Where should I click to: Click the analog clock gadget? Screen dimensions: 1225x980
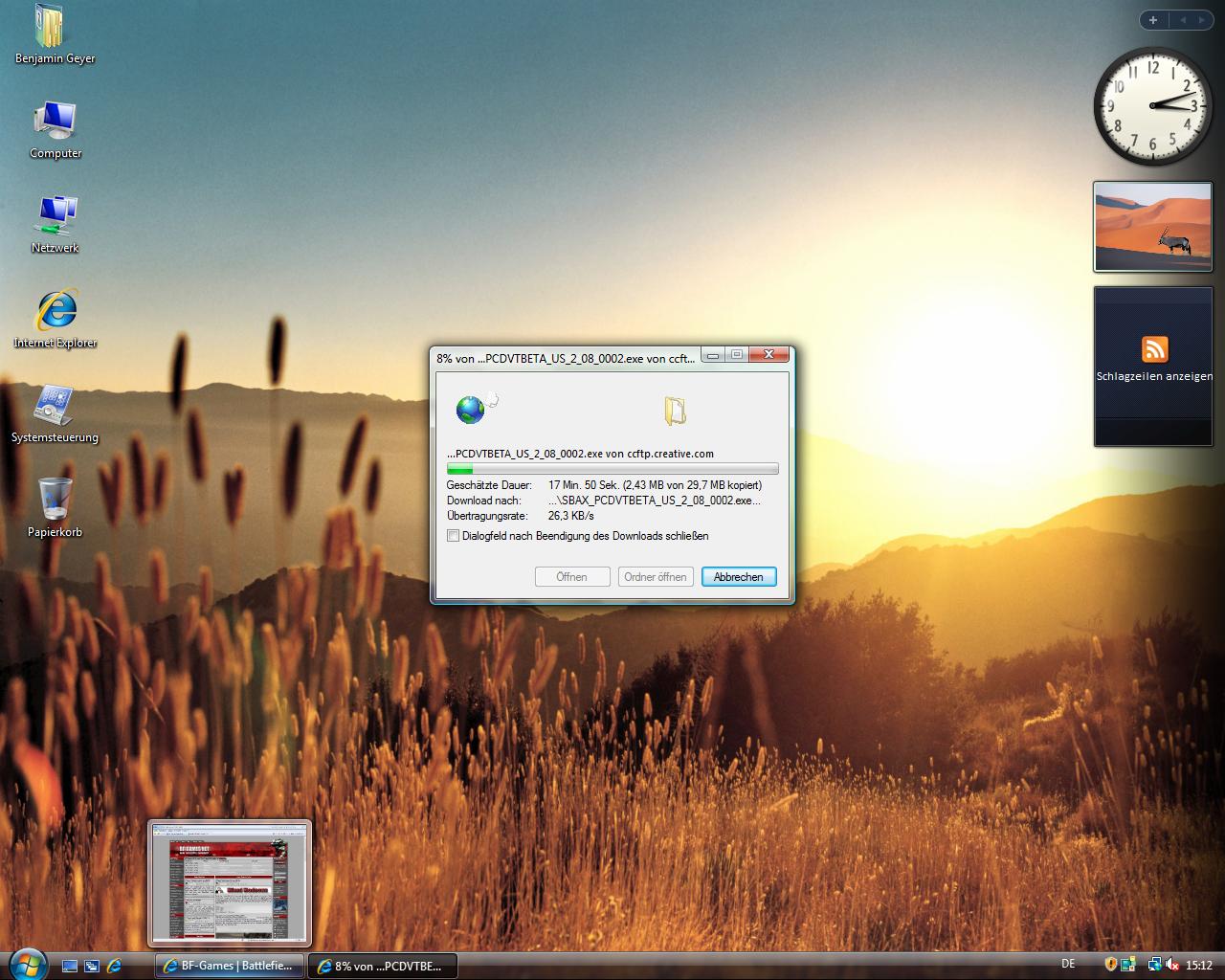(x=1153, y=105)
